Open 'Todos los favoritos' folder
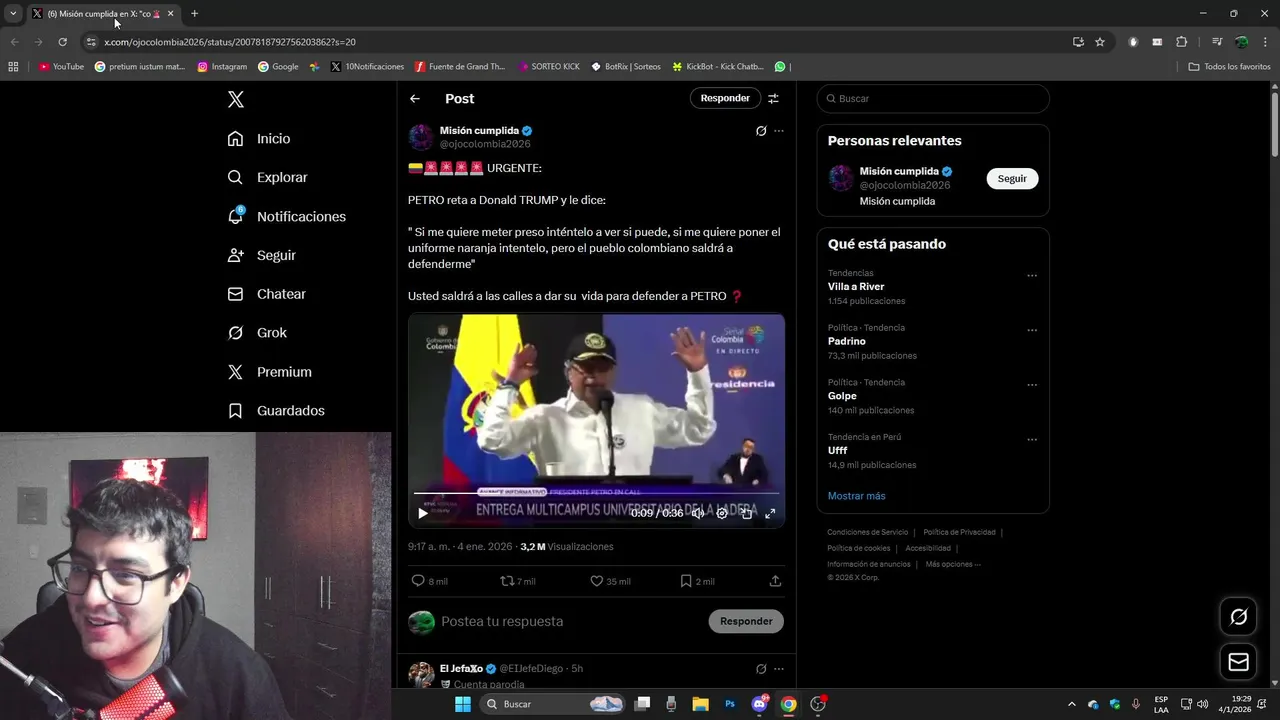This screenshot has height=720, width=1280. [x=1230, y=67]
